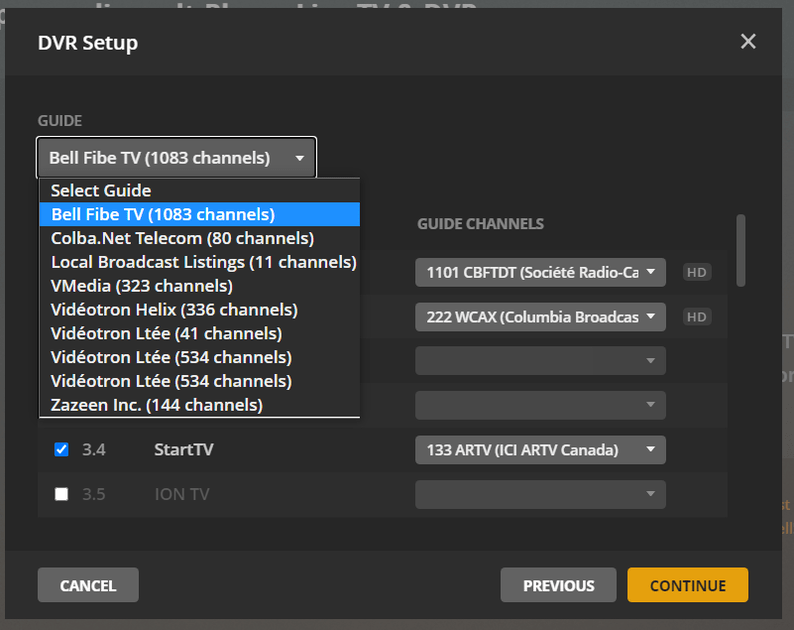The image size is (794, 630).
Task: Open the Guide dropdown showing Bell Fibe TV
Action: (x=176, y=158)
